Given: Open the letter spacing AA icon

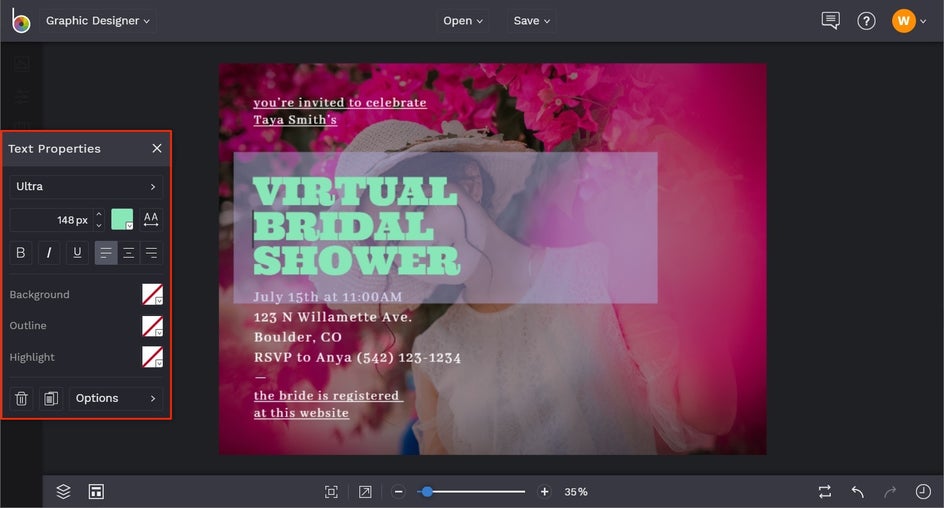Looking at the screenshot, I should [151, 220].
